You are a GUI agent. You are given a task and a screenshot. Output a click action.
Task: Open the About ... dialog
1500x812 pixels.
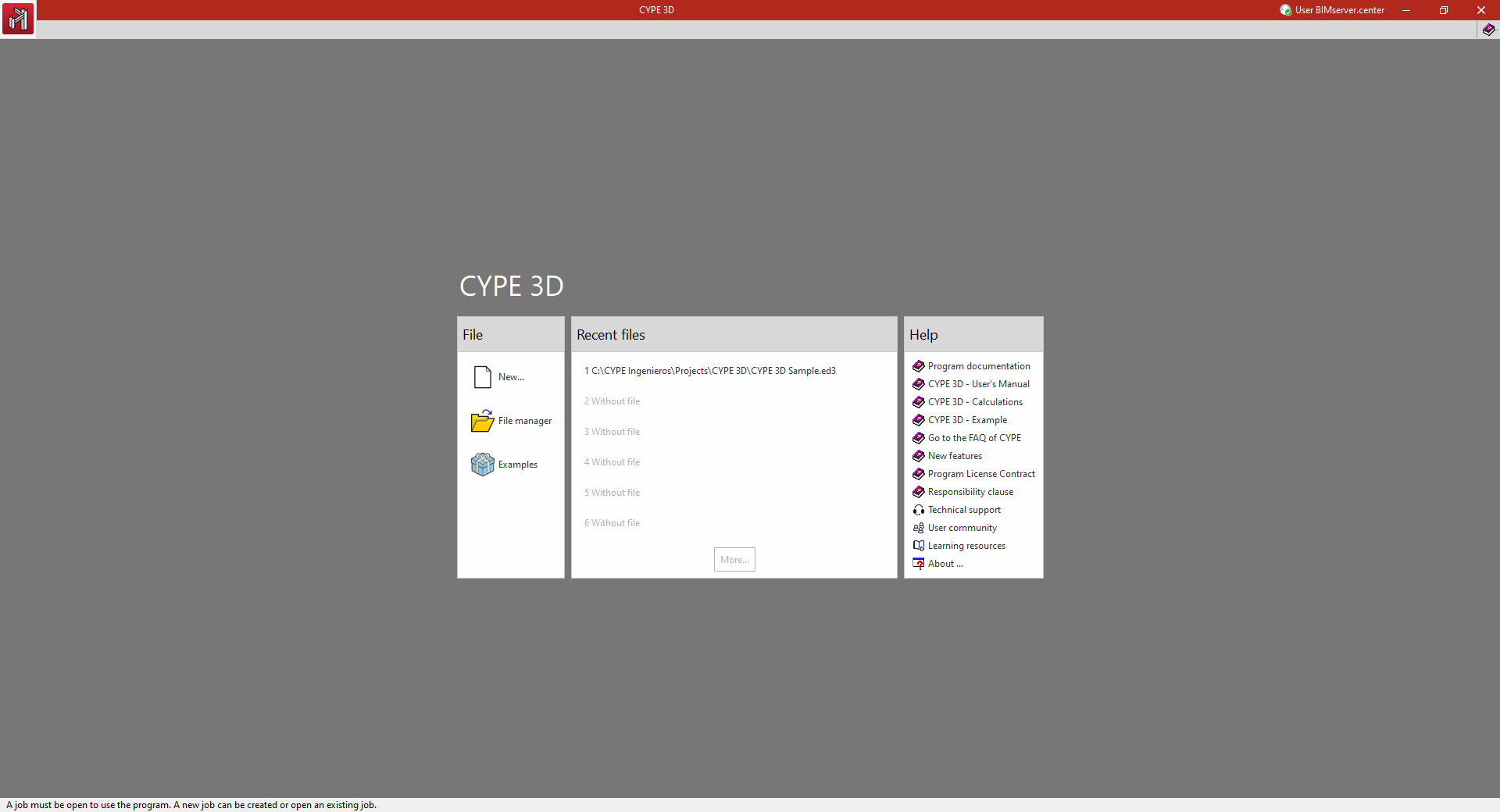pos(945,564)
